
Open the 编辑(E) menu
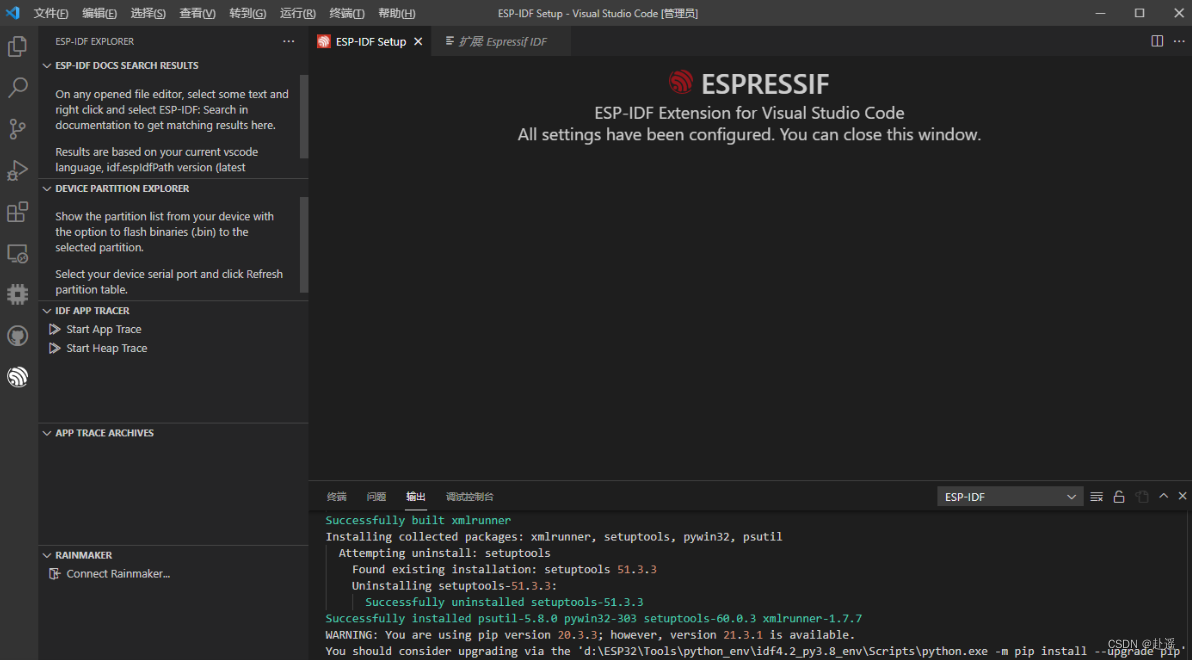[x=100, y=14]
